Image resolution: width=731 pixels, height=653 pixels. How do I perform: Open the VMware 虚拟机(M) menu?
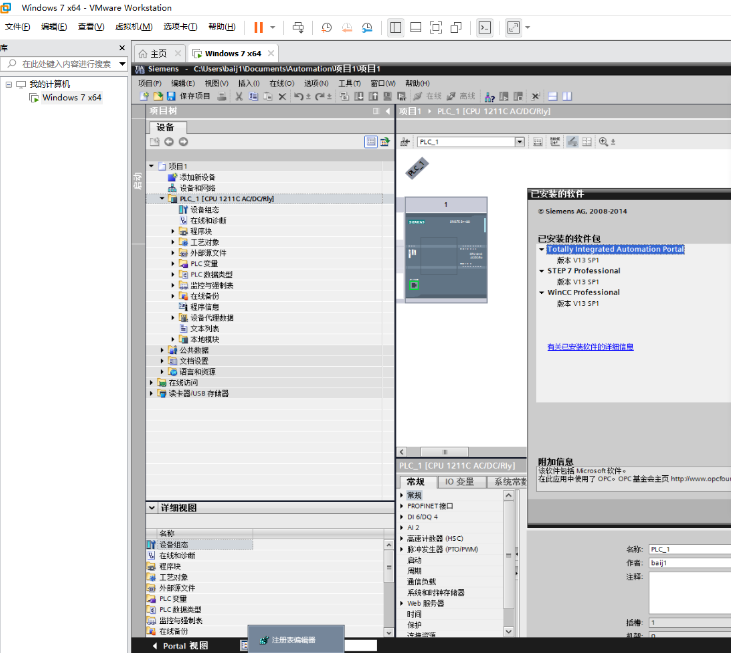[134, 27]
